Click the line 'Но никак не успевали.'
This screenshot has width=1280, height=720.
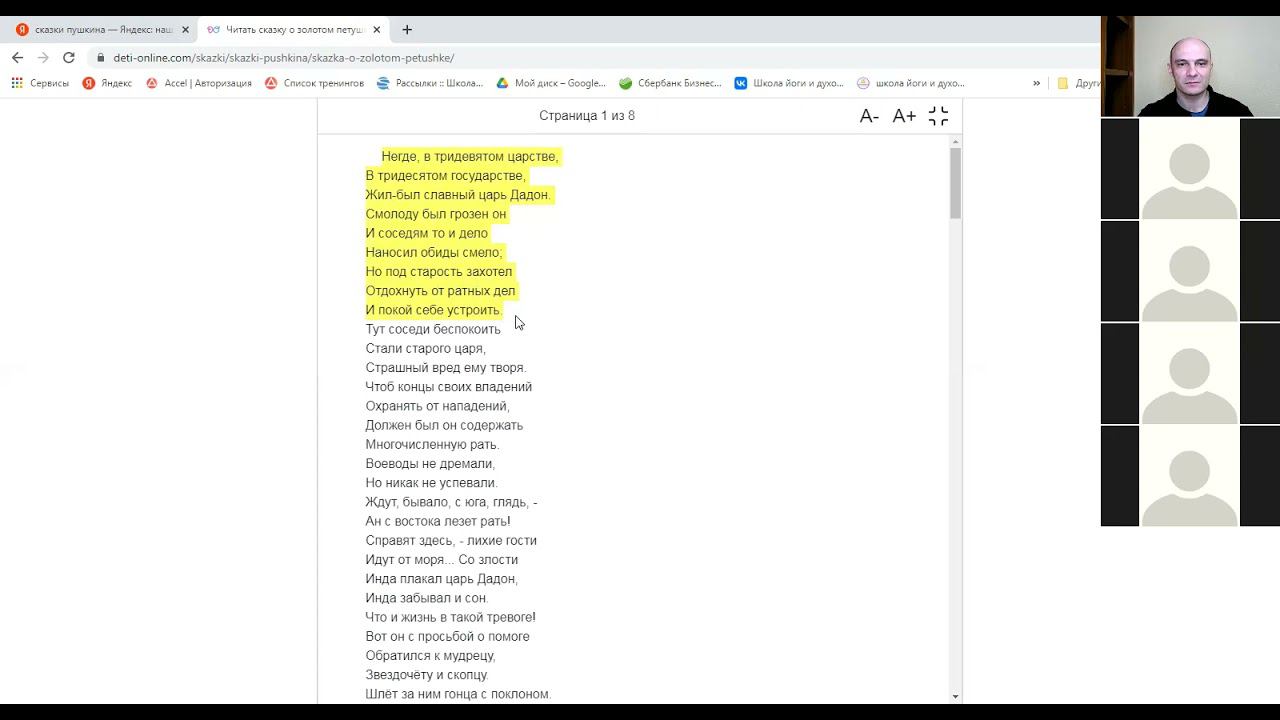point(432,483)
